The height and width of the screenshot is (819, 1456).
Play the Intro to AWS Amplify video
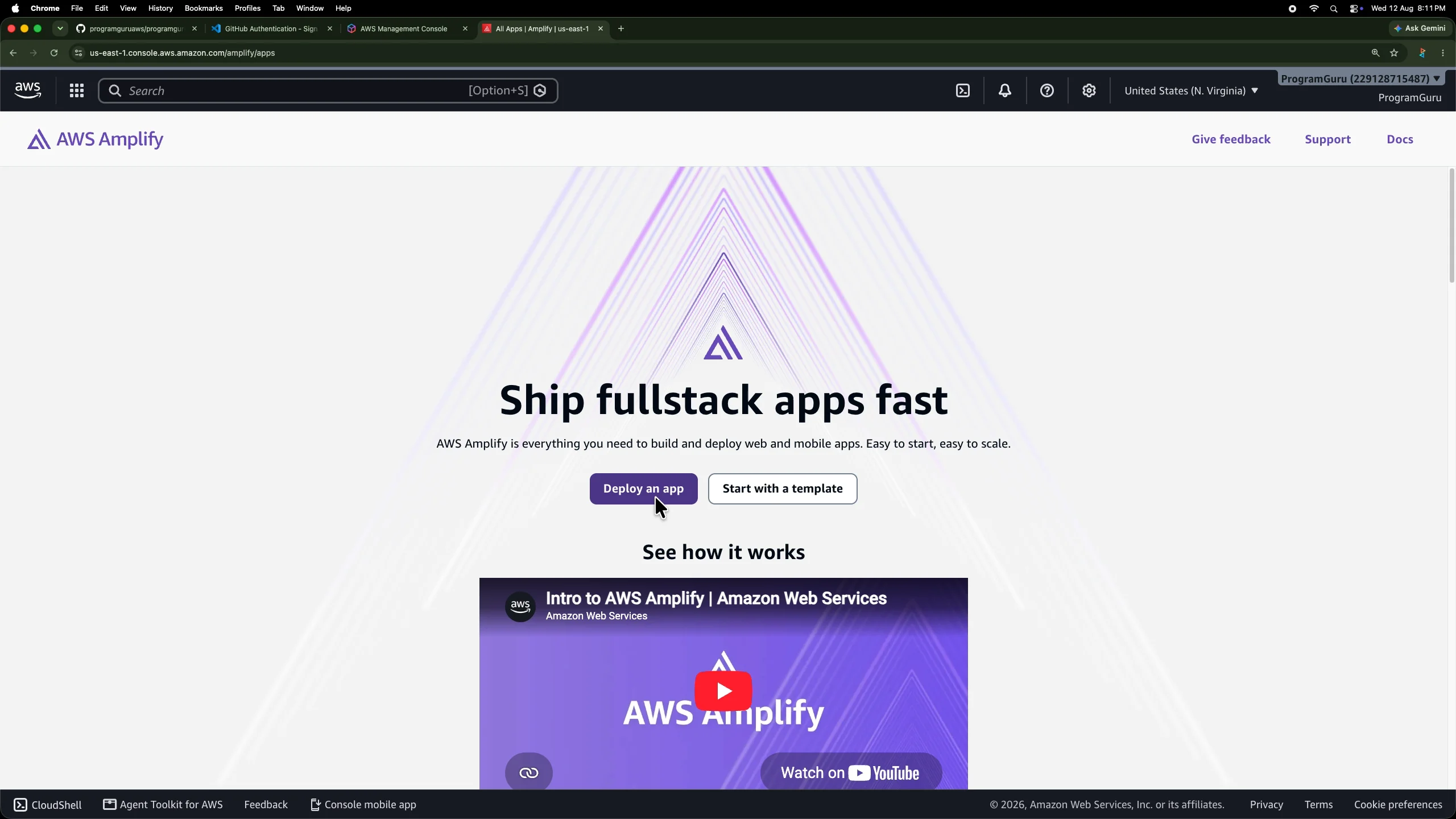pyautogui.click(x=723, y=690)
